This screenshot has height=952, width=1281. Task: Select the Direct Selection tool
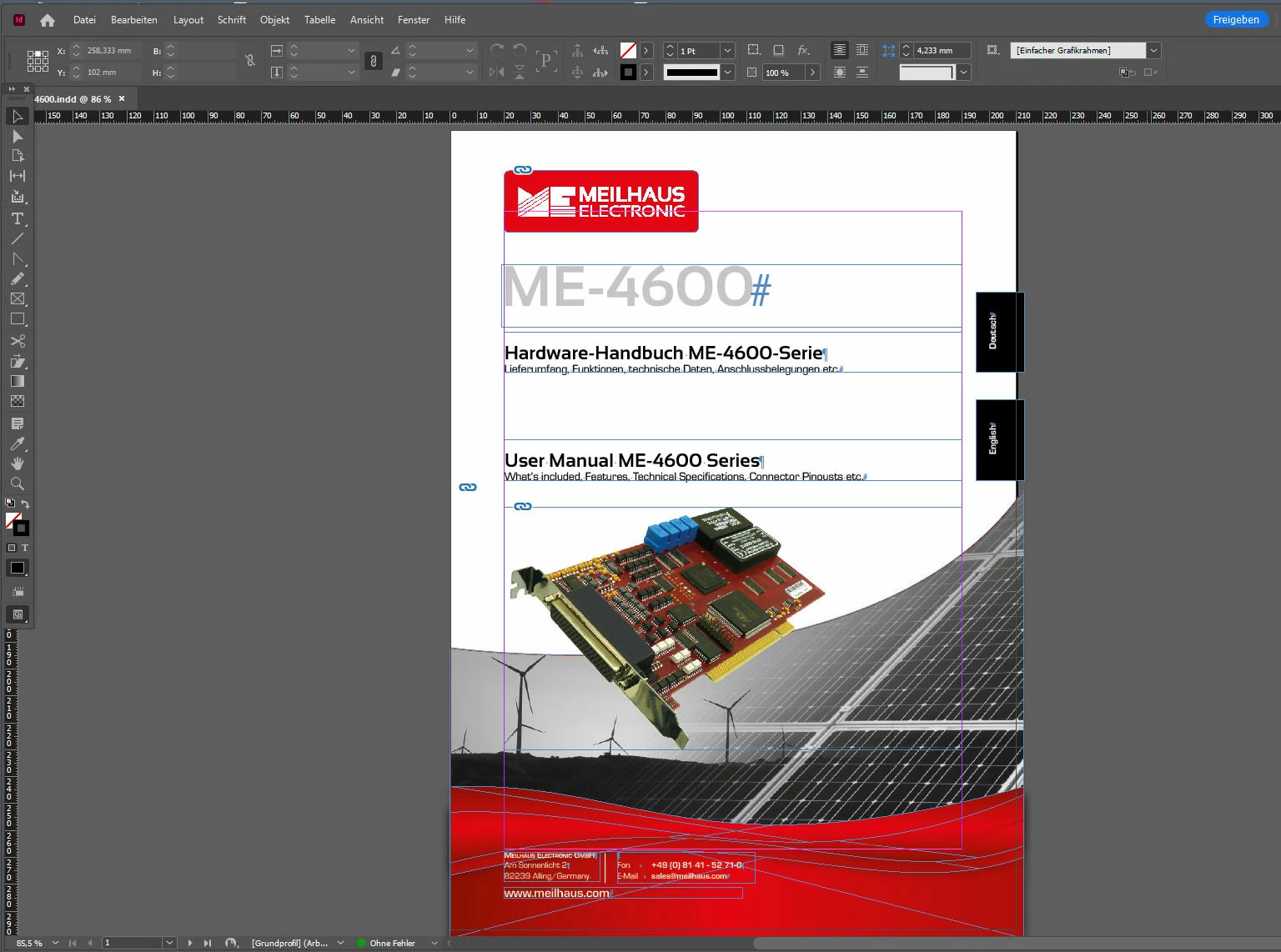tap(17, 136)
